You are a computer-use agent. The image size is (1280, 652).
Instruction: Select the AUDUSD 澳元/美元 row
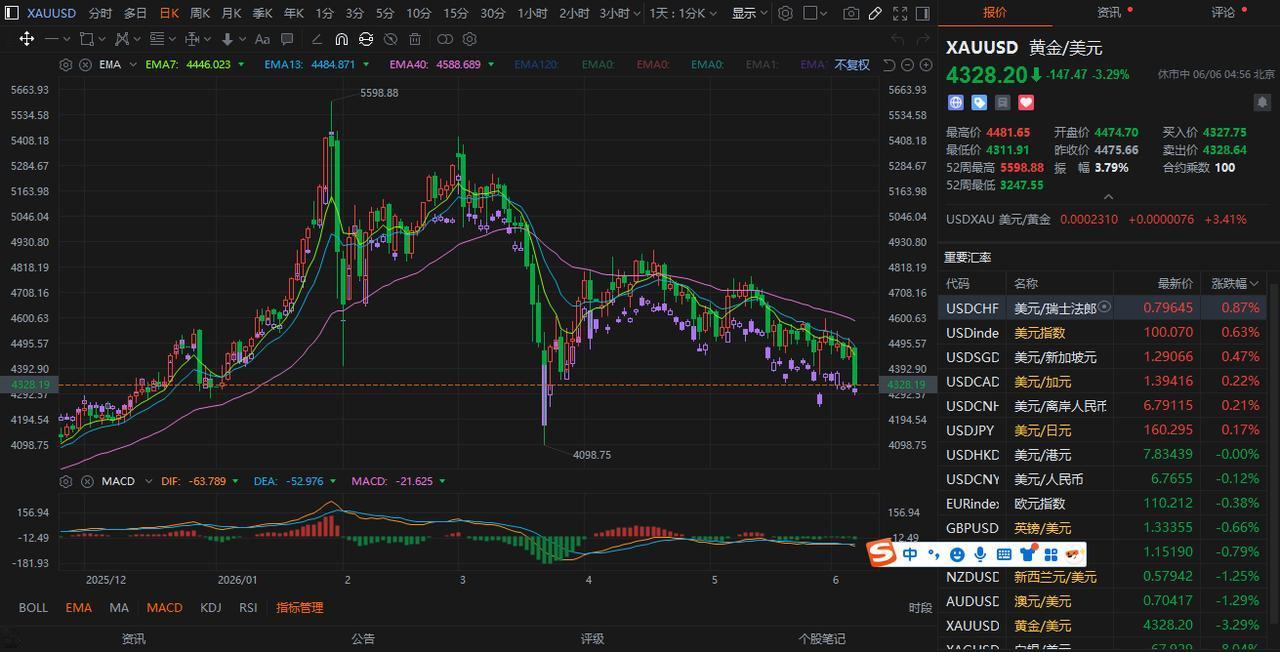(1102, 601)
